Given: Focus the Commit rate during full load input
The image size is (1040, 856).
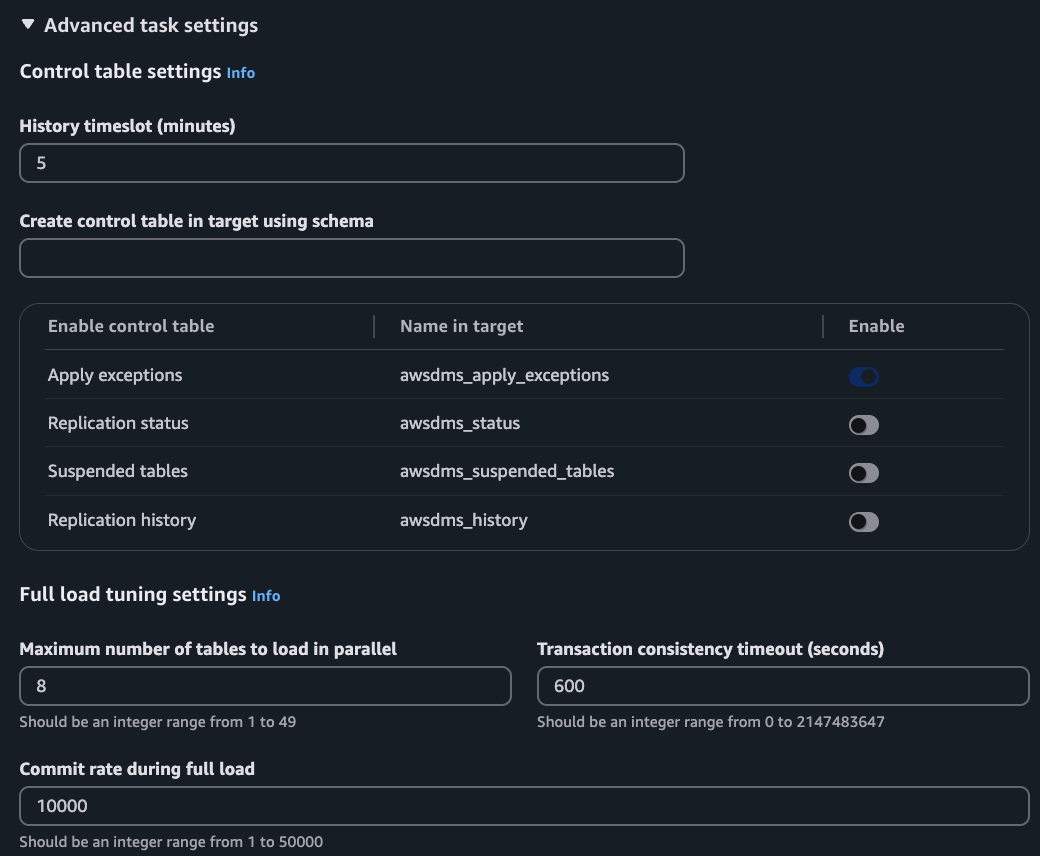Looking at the screenshot, I should click(x=524, y=806).
